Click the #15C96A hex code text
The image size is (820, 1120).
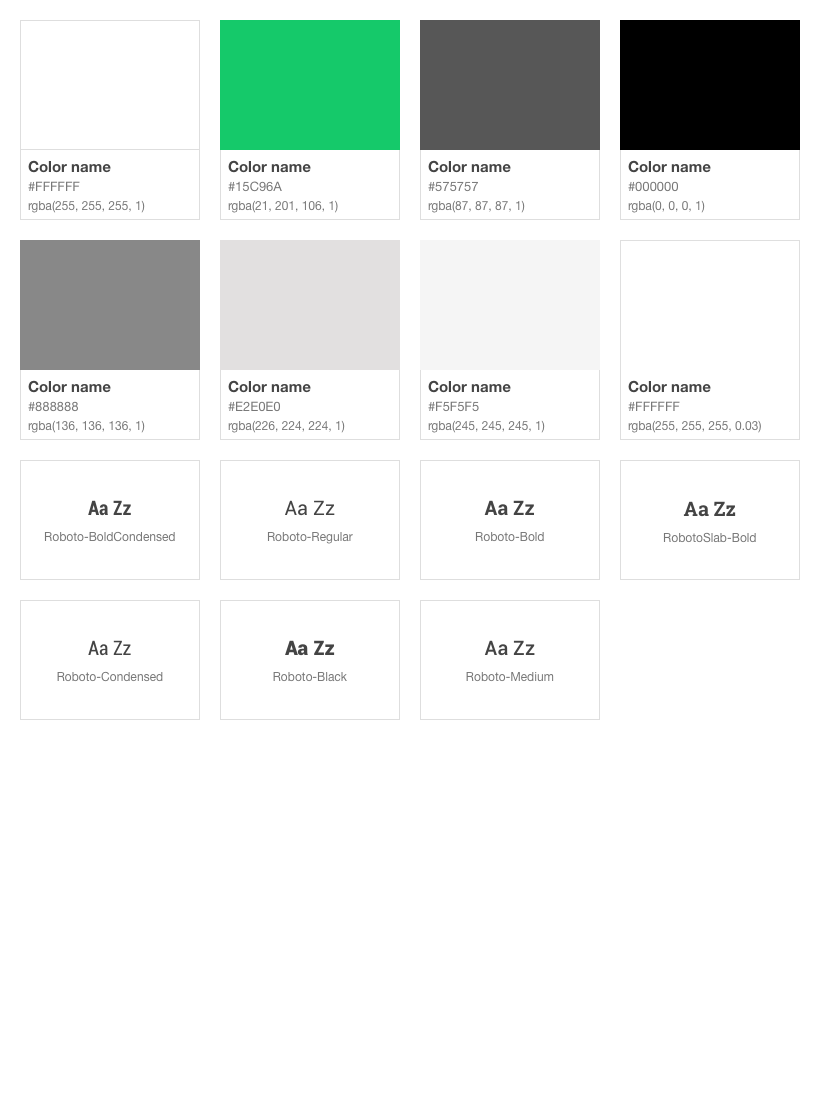(x=255, y=187)
